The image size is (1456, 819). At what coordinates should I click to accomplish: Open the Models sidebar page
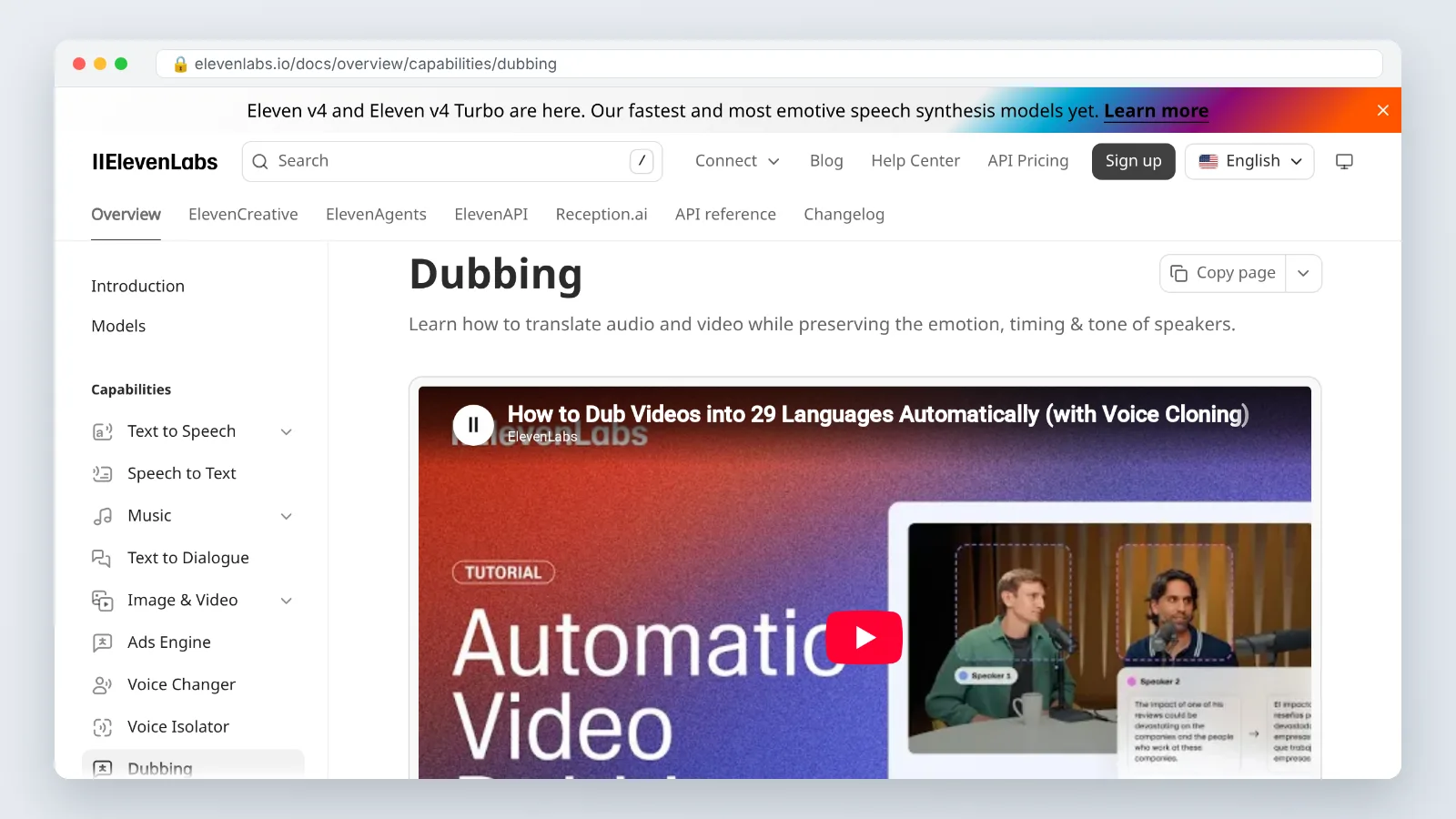point(118,326)
